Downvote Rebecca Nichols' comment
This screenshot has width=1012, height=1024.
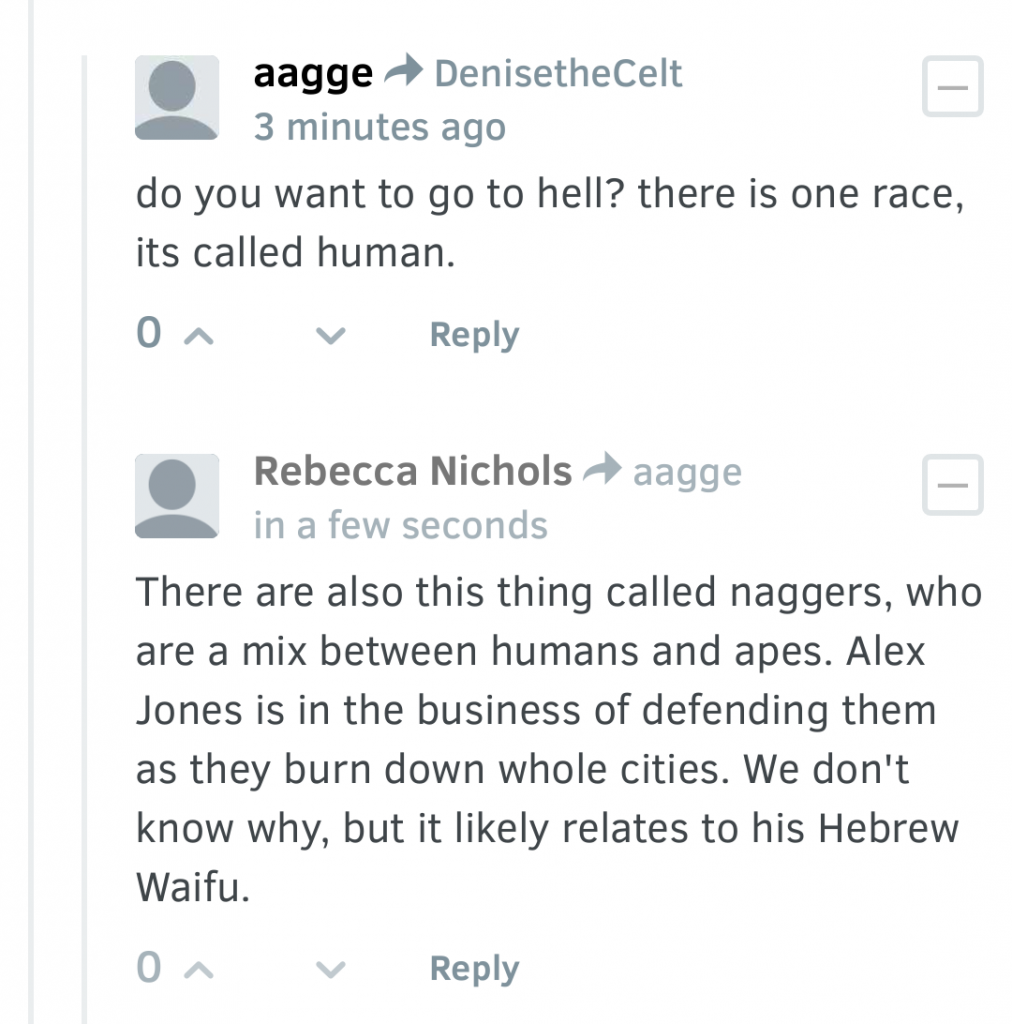[x=330, y=970]
